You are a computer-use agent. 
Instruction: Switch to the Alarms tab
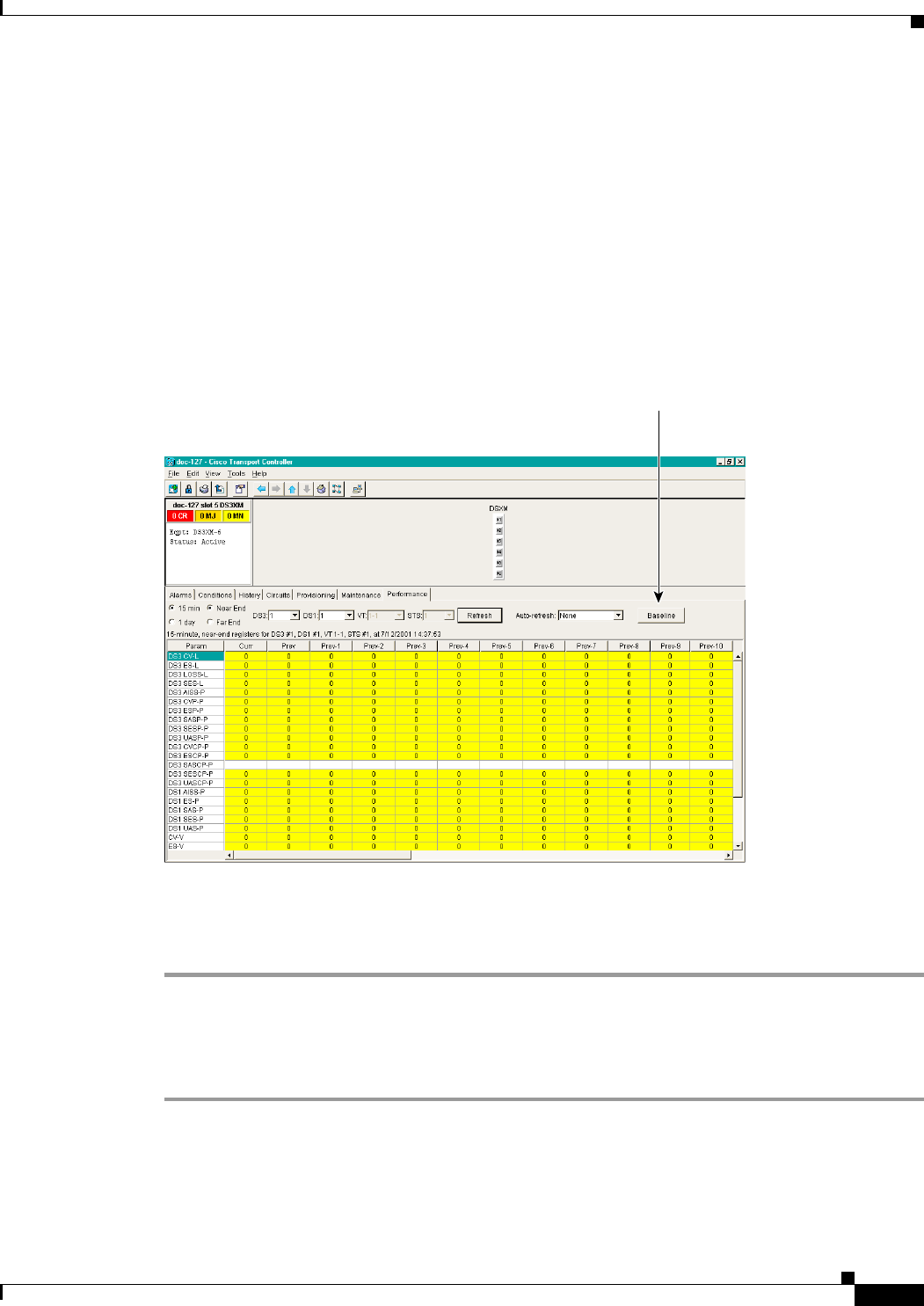(180, 595)
